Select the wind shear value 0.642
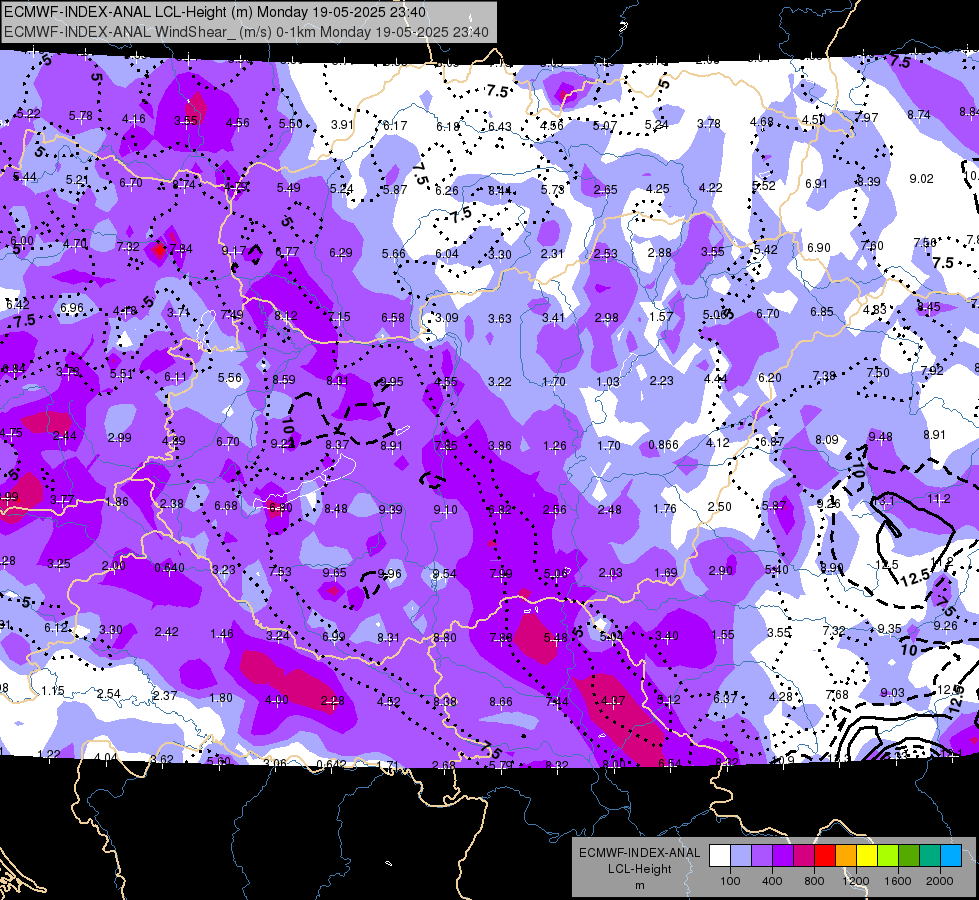 [331, 764]
